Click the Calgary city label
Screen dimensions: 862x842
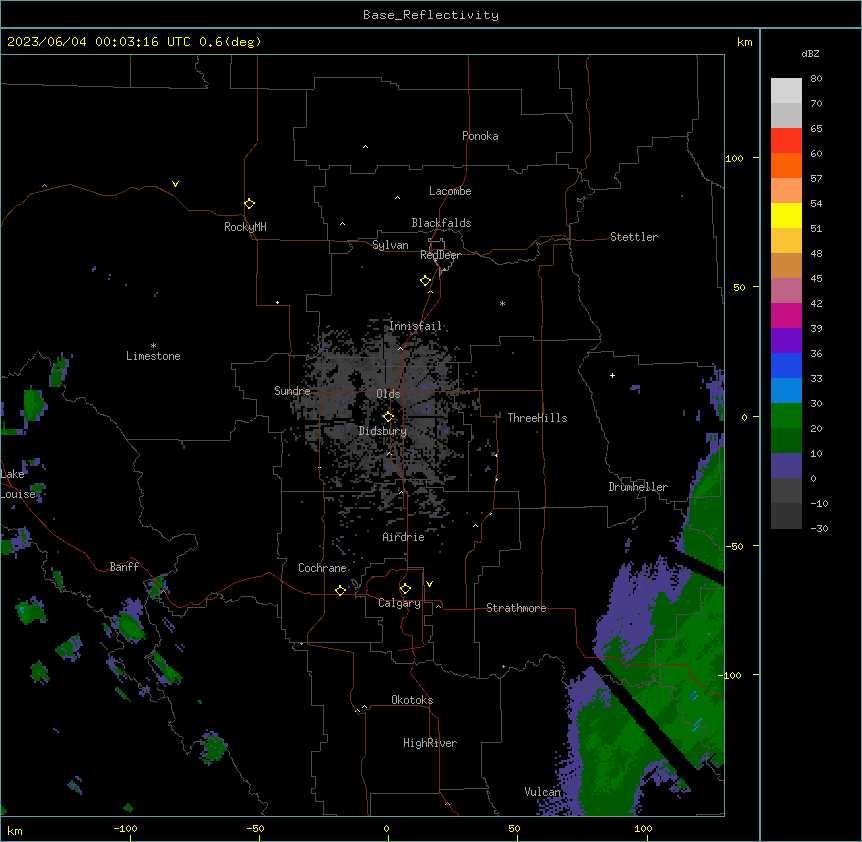(399, 603)
